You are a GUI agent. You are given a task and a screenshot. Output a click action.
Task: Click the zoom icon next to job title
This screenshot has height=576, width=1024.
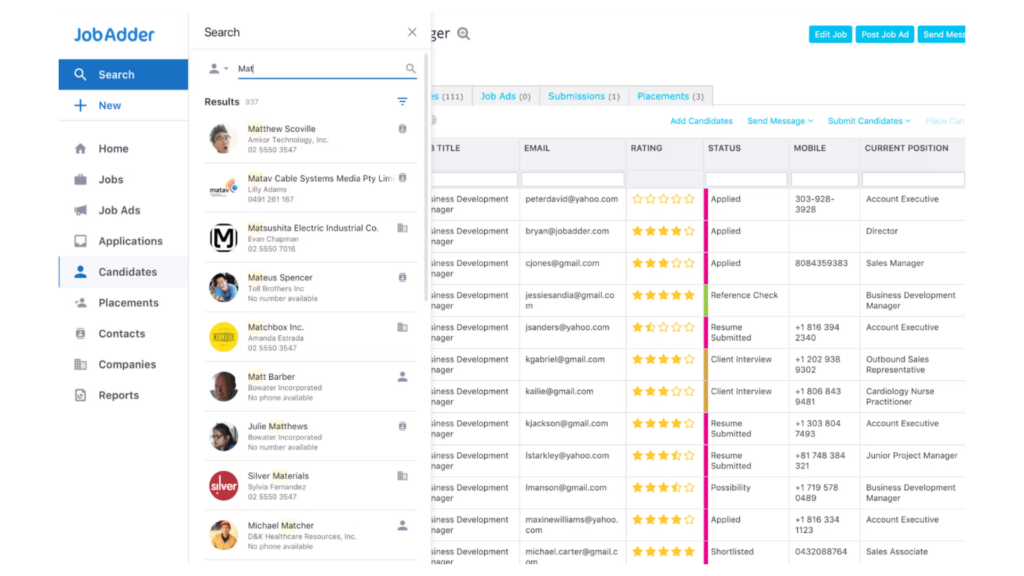463,34
